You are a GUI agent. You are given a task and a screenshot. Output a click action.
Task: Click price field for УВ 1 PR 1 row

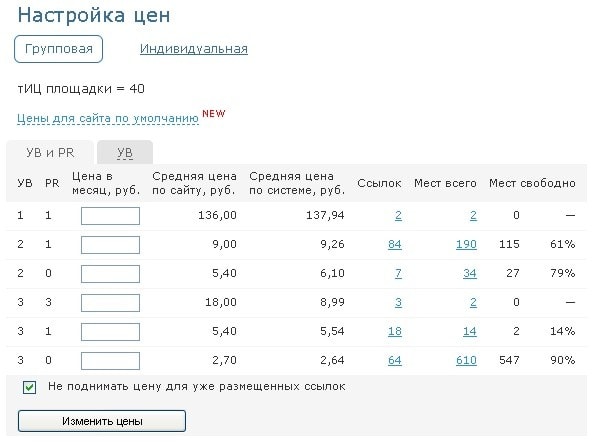[110, 216]
